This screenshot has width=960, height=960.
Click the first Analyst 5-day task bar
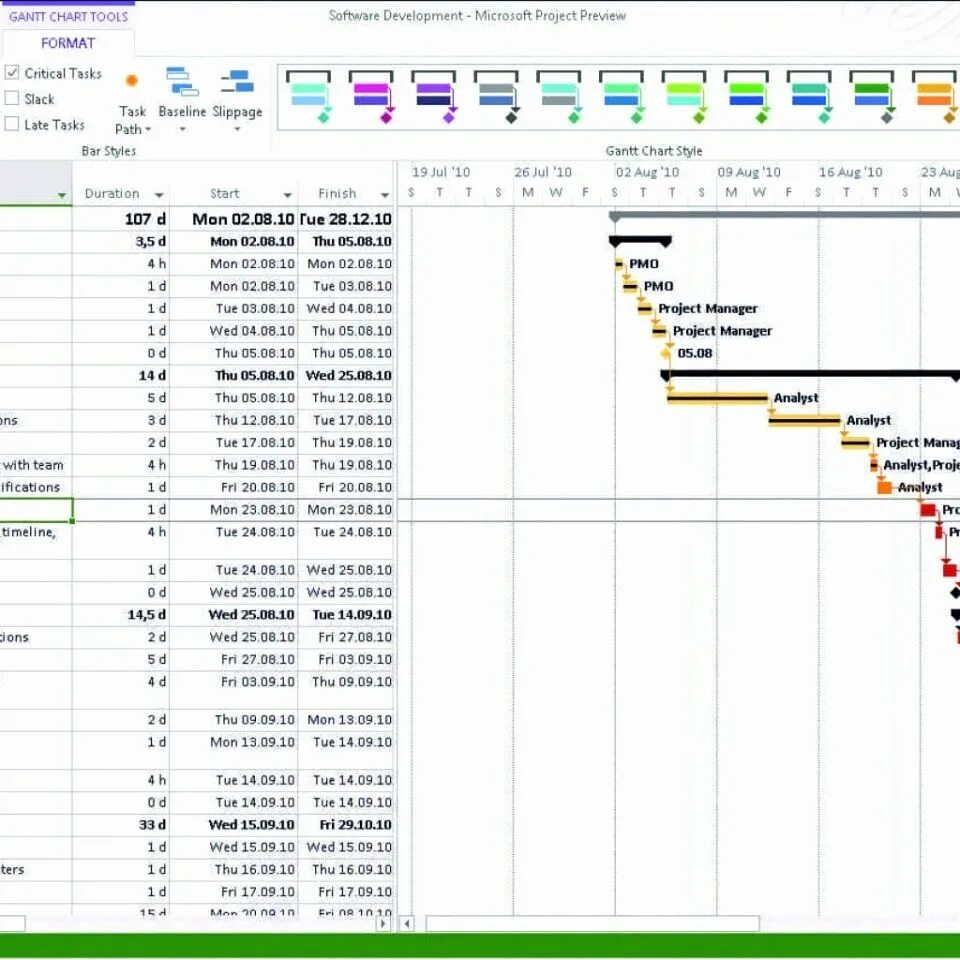[x=717, y=398]
